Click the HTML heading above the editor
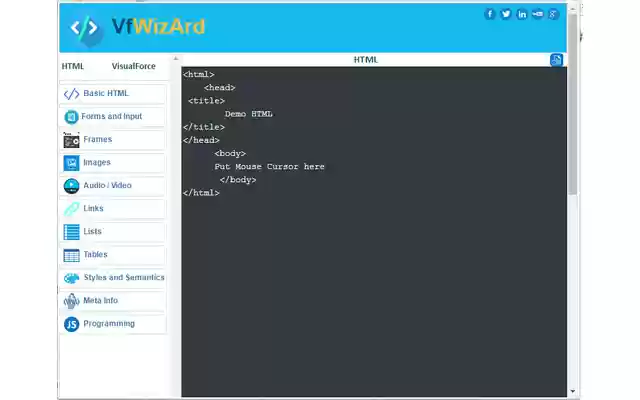The width and height of the screenshot is (640, 400). [366, 60]
